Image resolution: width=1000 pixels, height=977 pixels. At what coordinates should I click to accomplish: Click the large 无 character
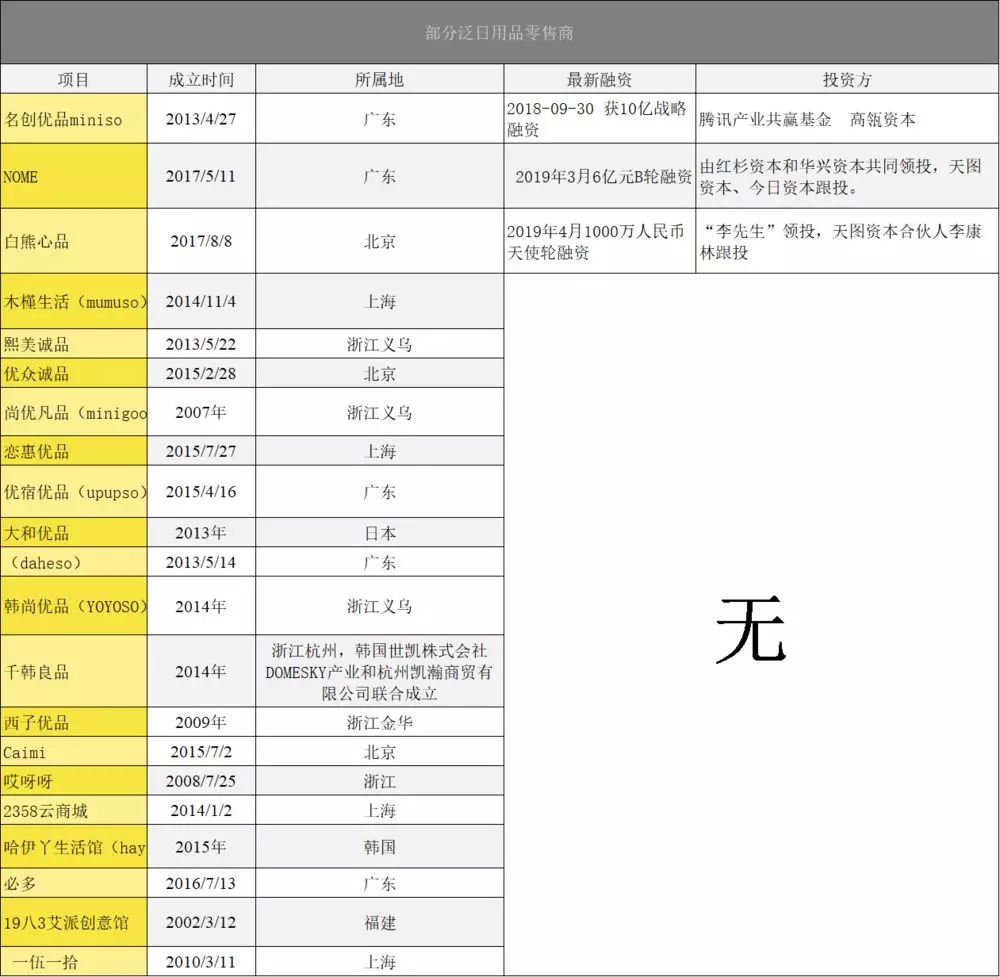tap(751, 628)
